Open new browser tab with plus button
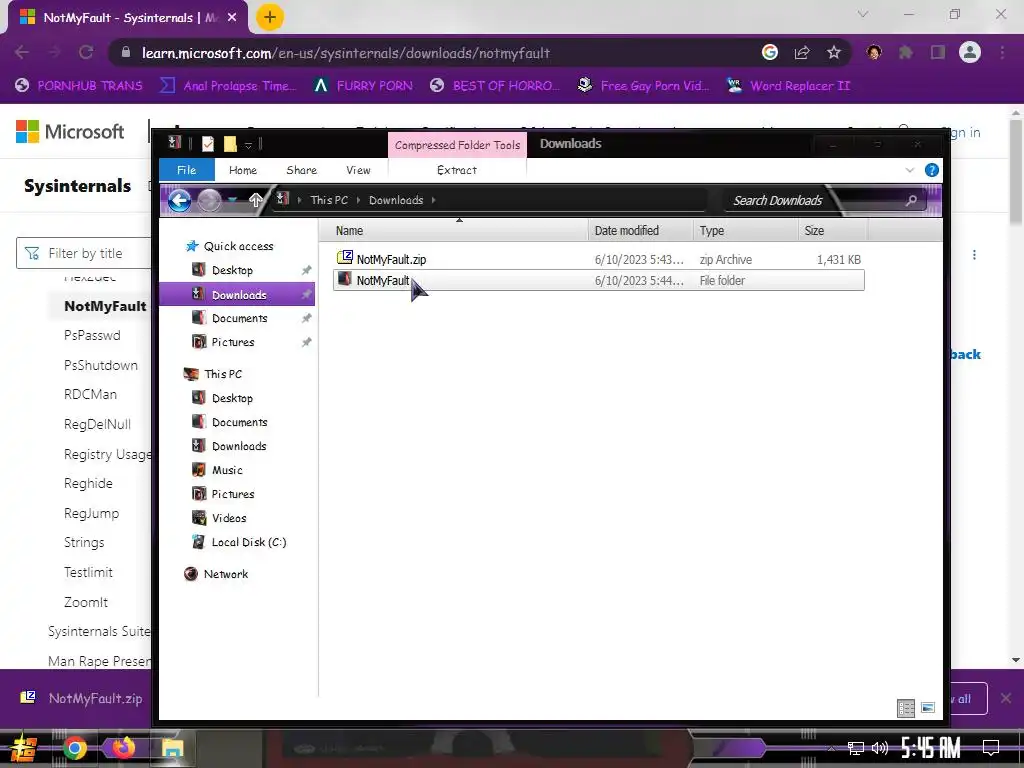Image resolution: width=1024 pixels, height=768 pixels. coord(270,17)
